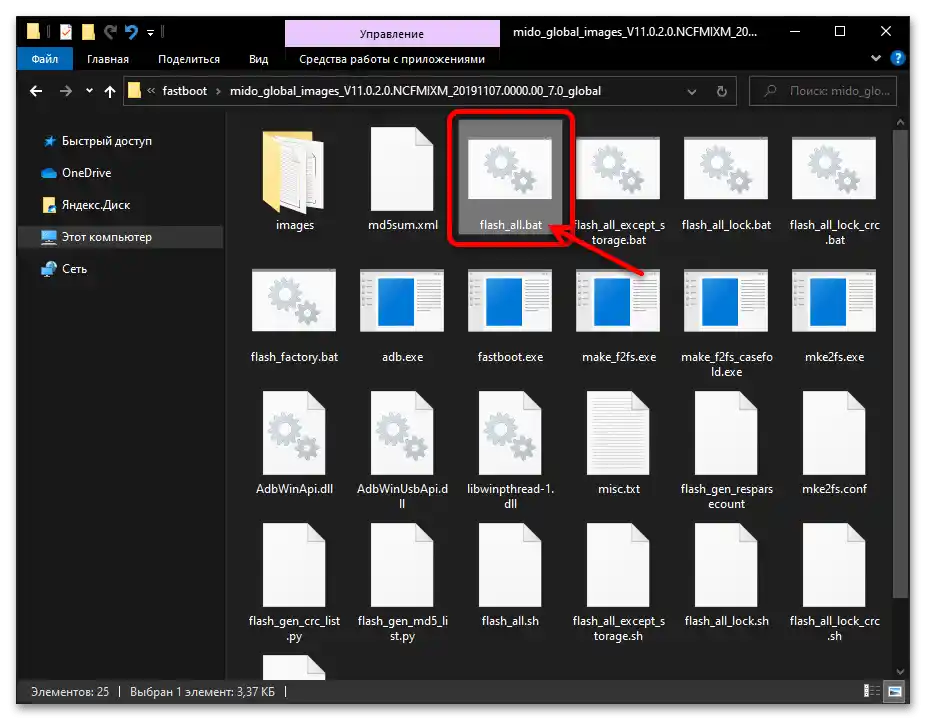Select the AdbWinUsbApi.dll file
The height and width of the screenshot is (720, 926).
[x=402, y=450]
